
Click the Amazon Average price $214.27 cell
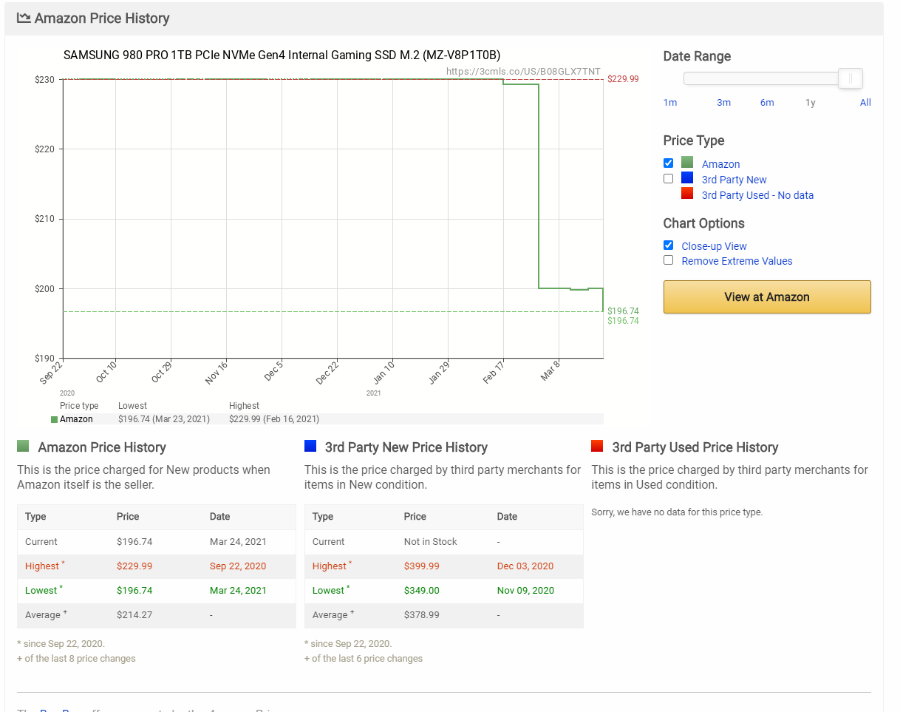pos(135,615)
